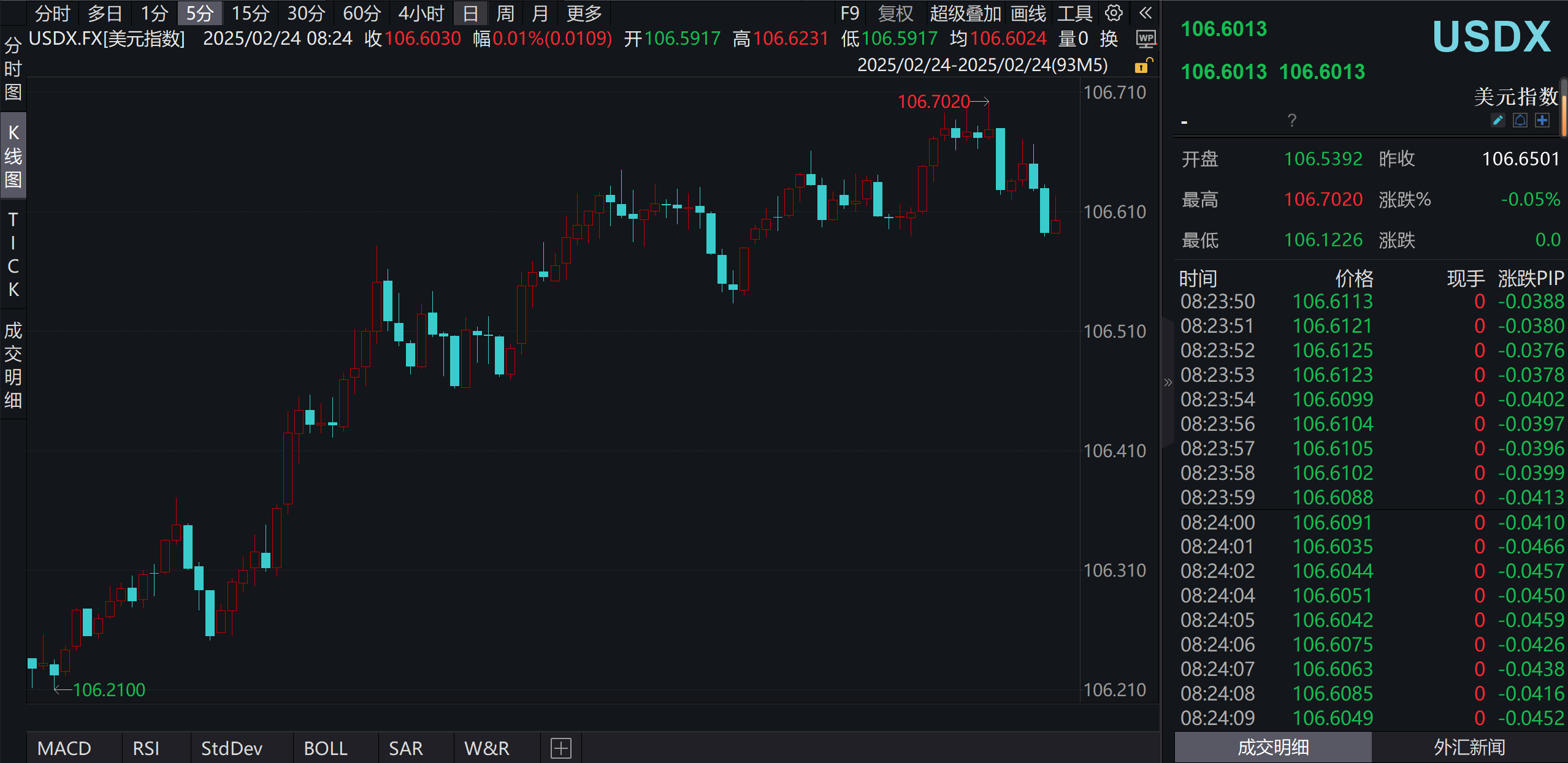
Task: Toggle the 日 daily period view
Action: point(470,13)
